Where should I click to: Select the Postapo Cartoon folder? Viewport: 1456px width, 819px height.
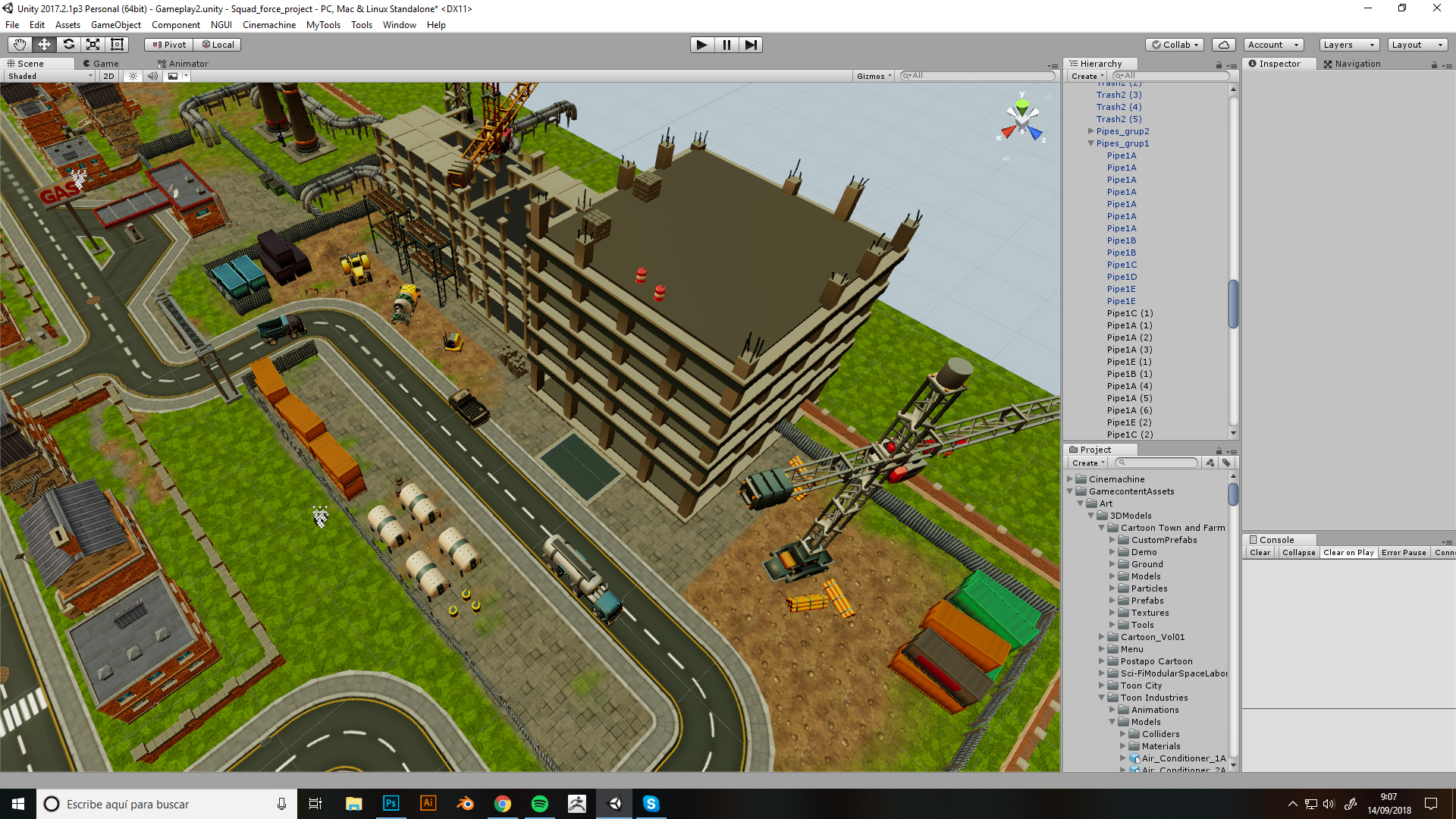tap(1156, 661)
